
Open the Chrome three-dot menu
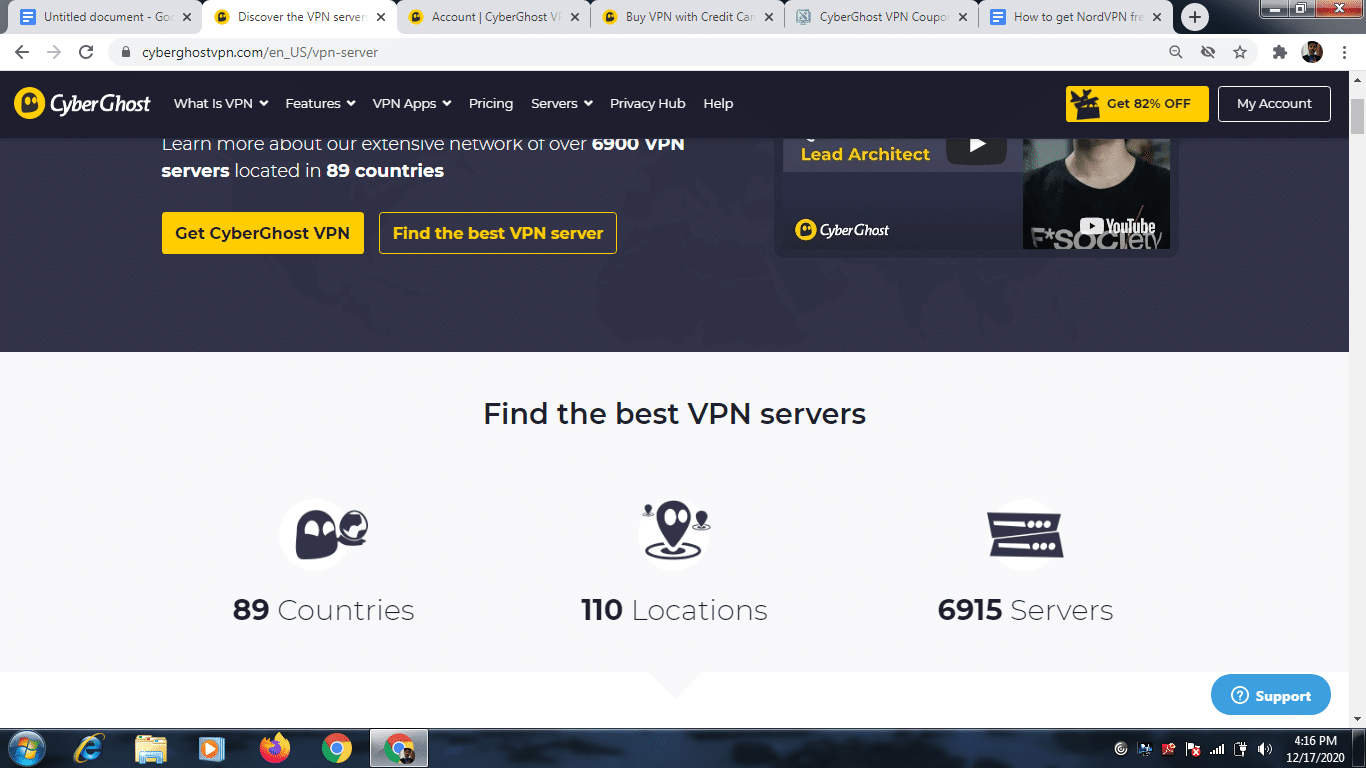(1344, 52)
